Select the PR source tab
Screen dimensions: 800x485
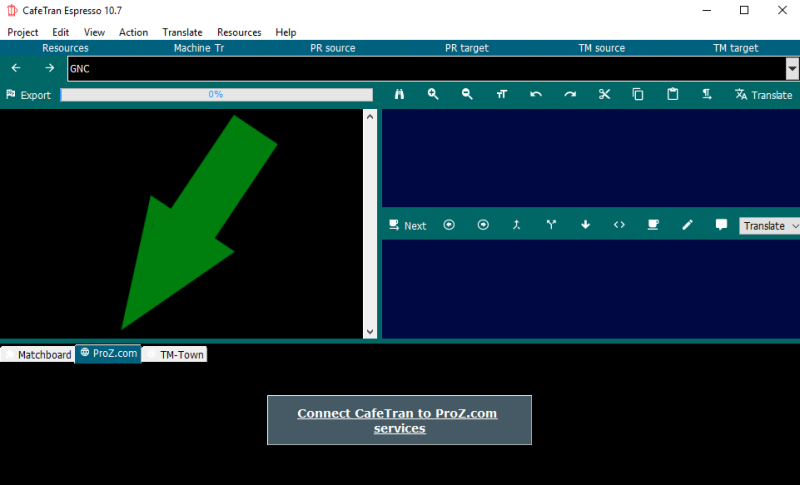pyautogui.click(x=333, y=48)
